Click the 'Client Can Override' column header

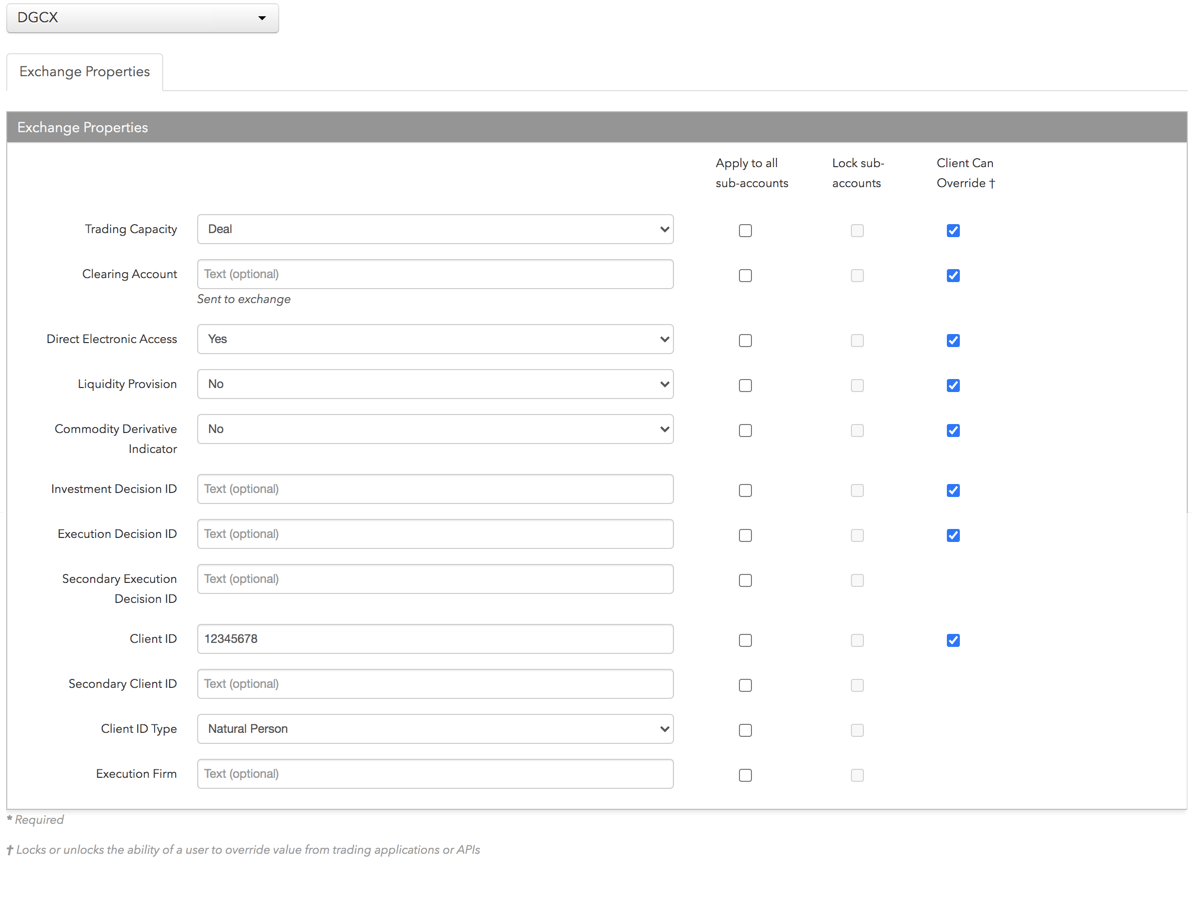[x=965, y=173]
